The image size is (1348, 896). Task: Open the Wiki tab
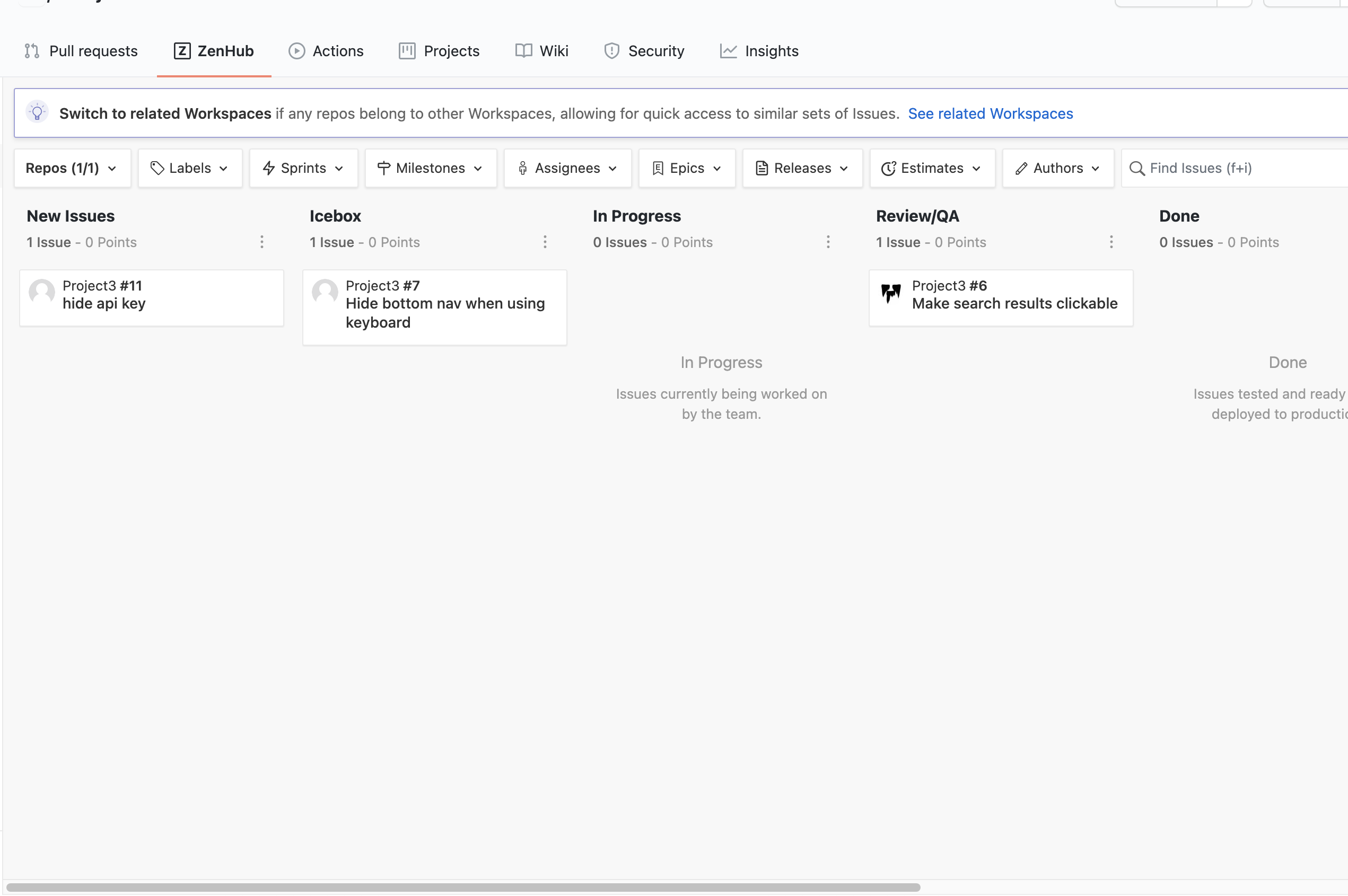click(x=542, y=51)
